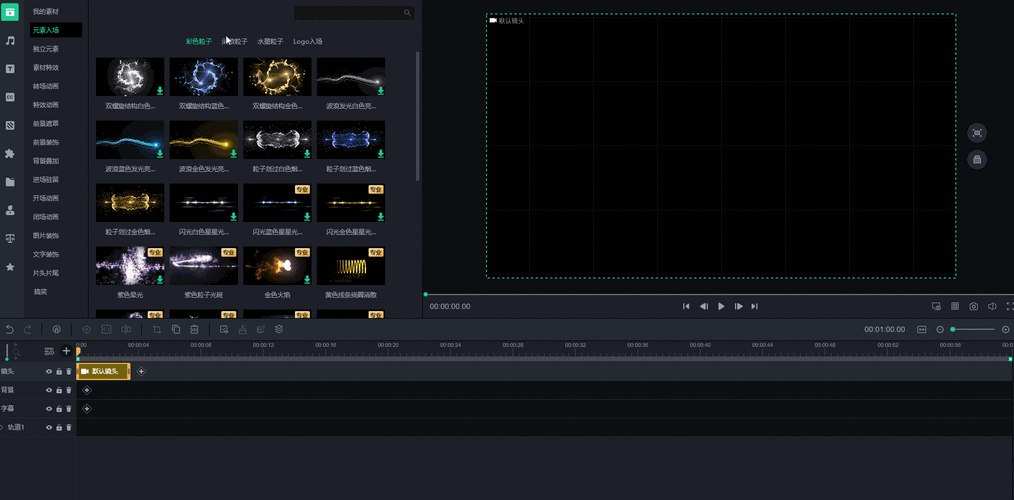Delete the 字幕 track with its trash icon

point(69,409)
